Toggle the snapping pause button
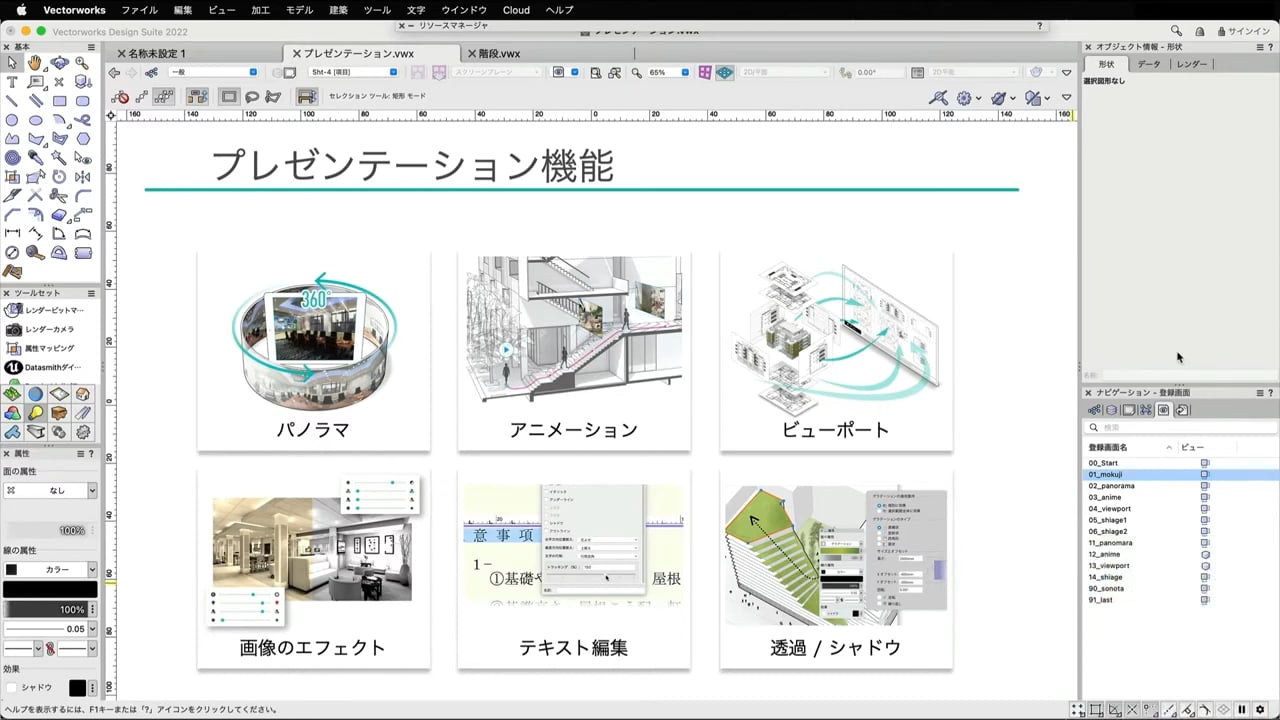 (x=1242, y=710)
